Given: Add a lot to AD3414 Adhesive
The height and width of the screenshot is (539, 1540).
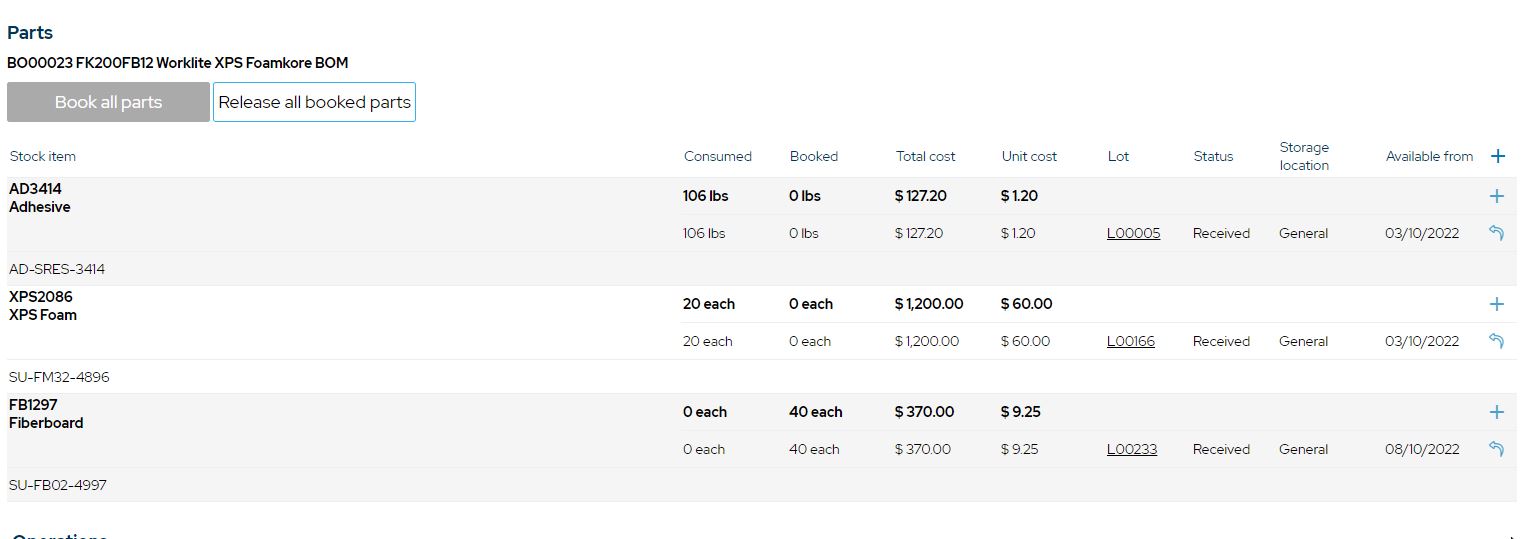Looking at the screenshot, I should tap(1496, 196).
